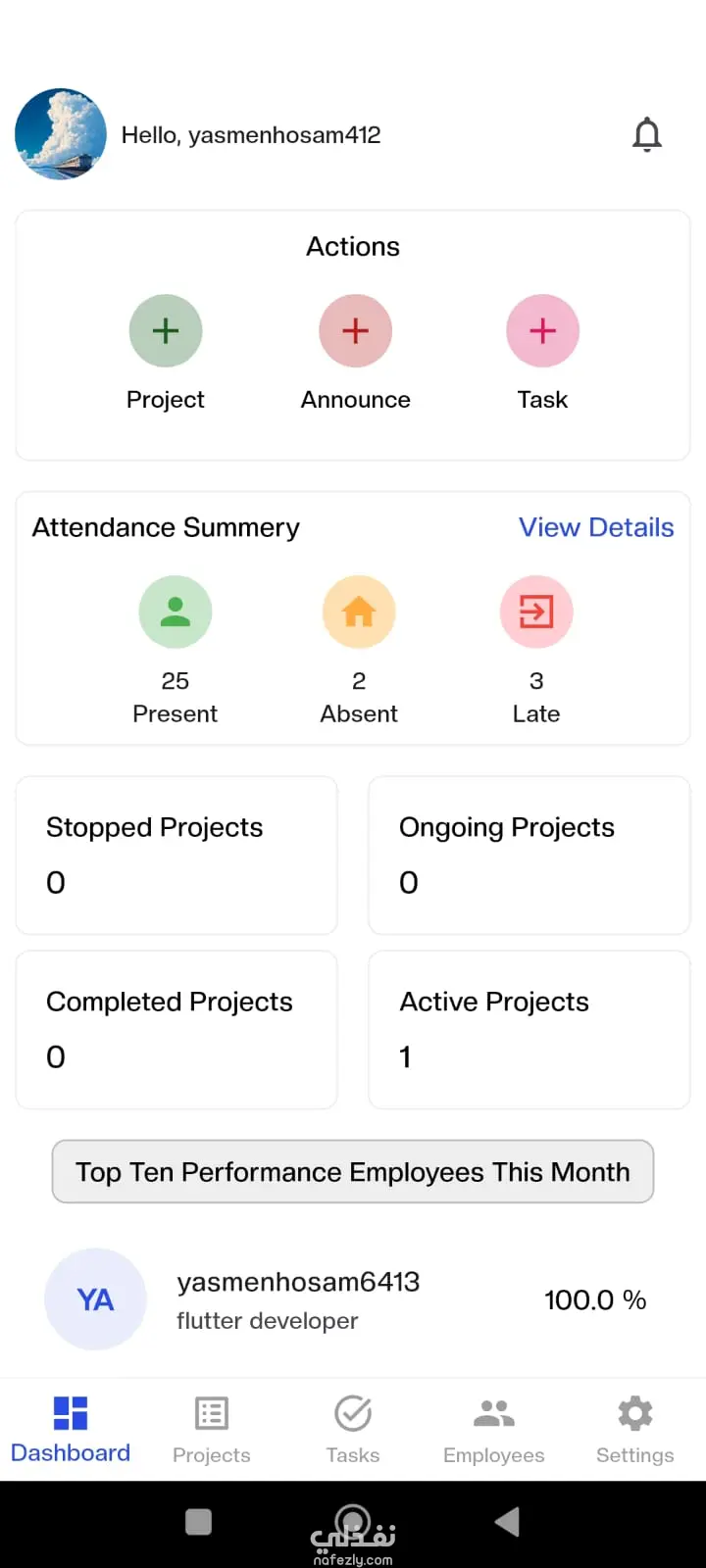Open View Details for attendance
Image resolution: width=706 pixels, height=1568 pixels.
coord(596,527)
